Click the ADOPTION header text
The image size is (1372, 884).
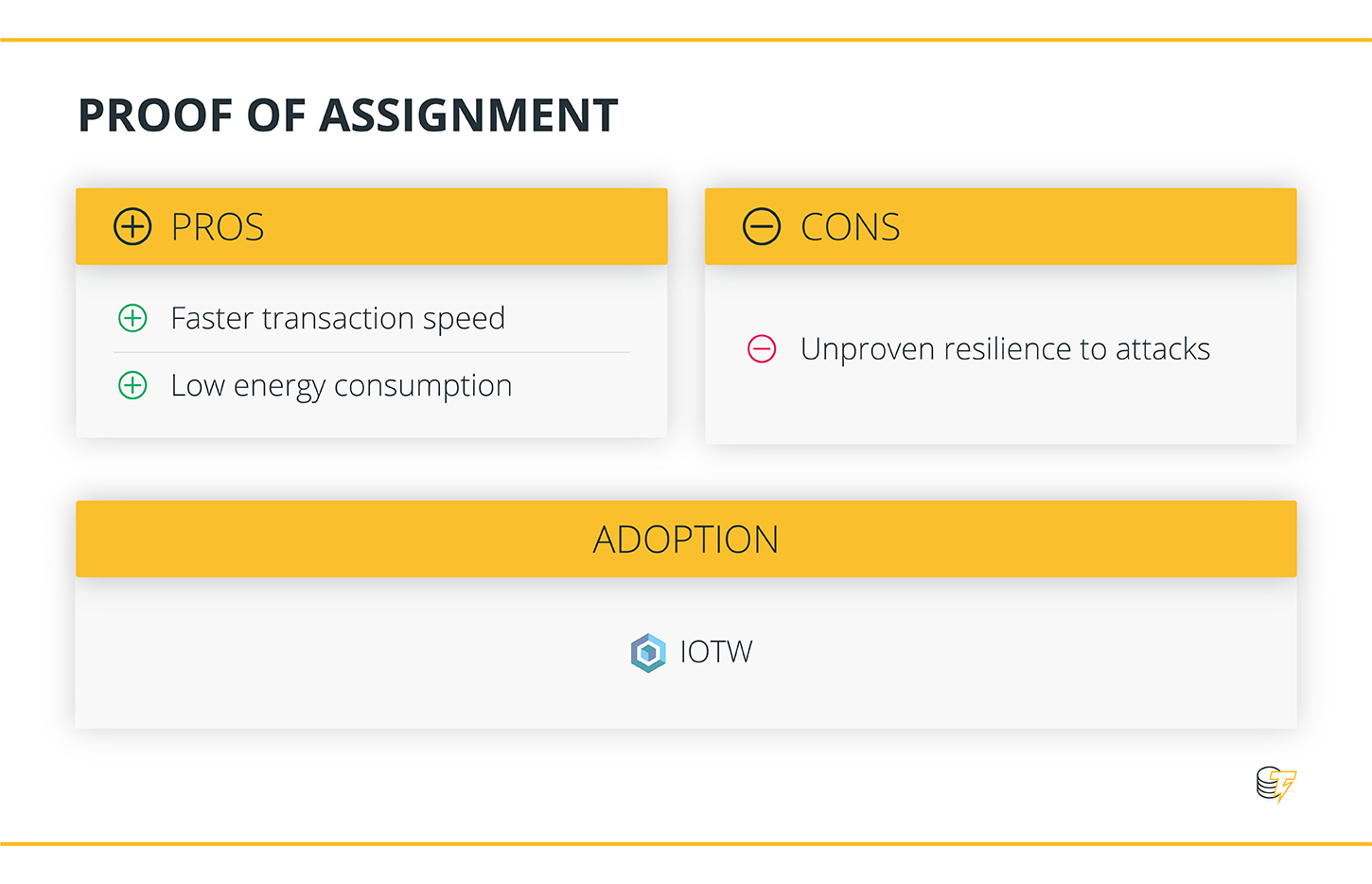(x=686, y=539)
